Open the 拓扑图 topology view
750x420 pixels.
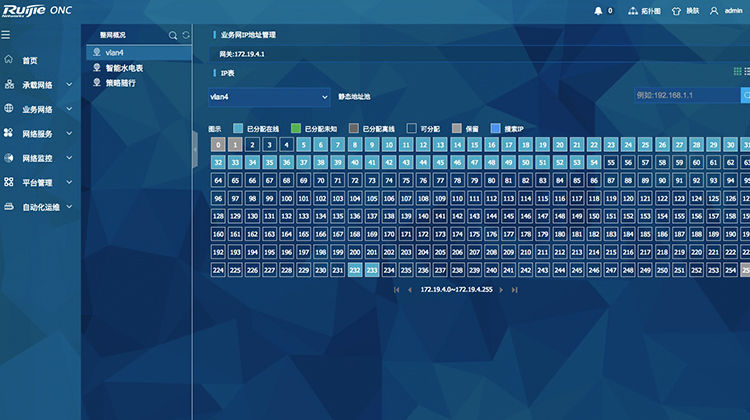click(645, 10)
